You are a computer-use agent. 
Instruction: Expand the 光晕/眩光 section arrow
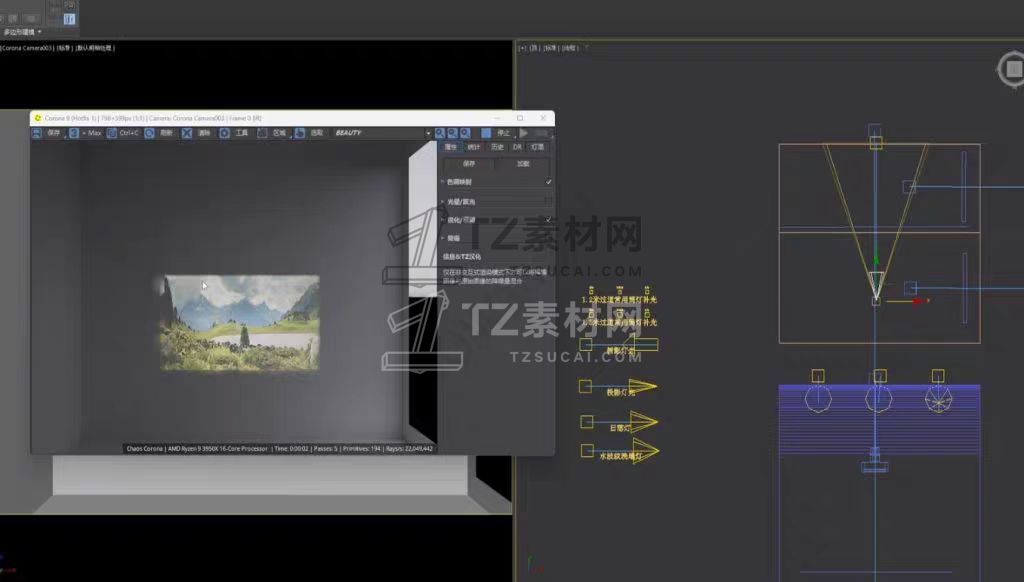point(443,201)
